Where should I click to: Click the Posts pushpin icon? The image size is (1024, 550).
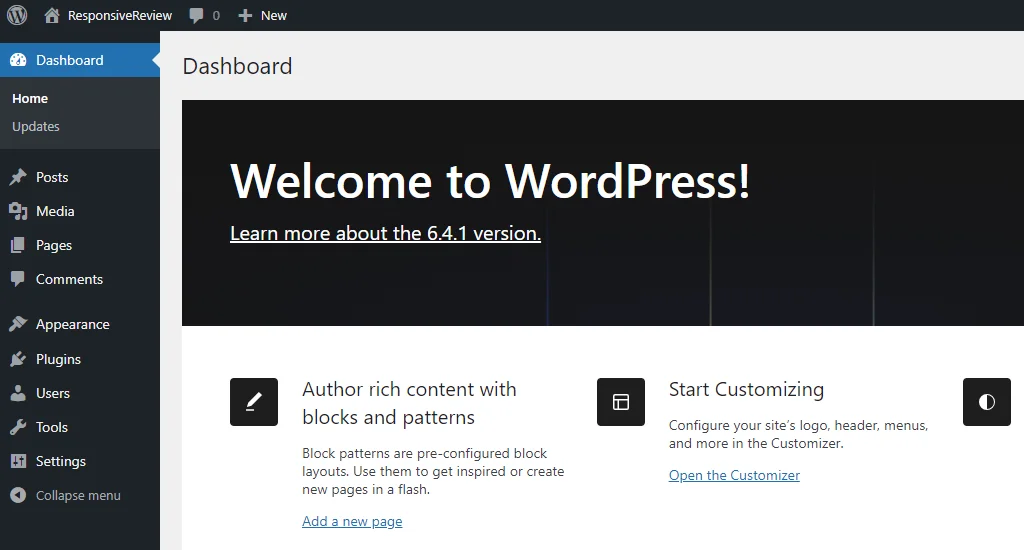18,177
